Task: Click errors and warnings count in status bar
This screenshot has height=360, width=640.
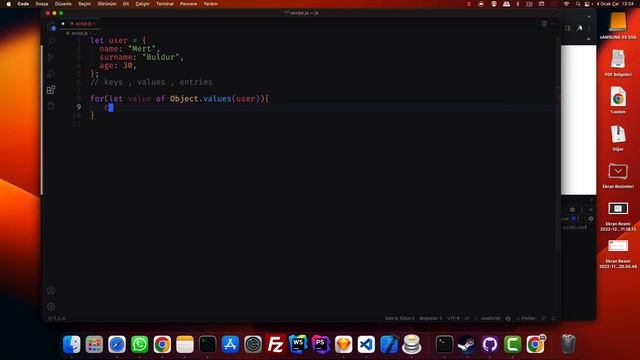Action: point(57,318)
